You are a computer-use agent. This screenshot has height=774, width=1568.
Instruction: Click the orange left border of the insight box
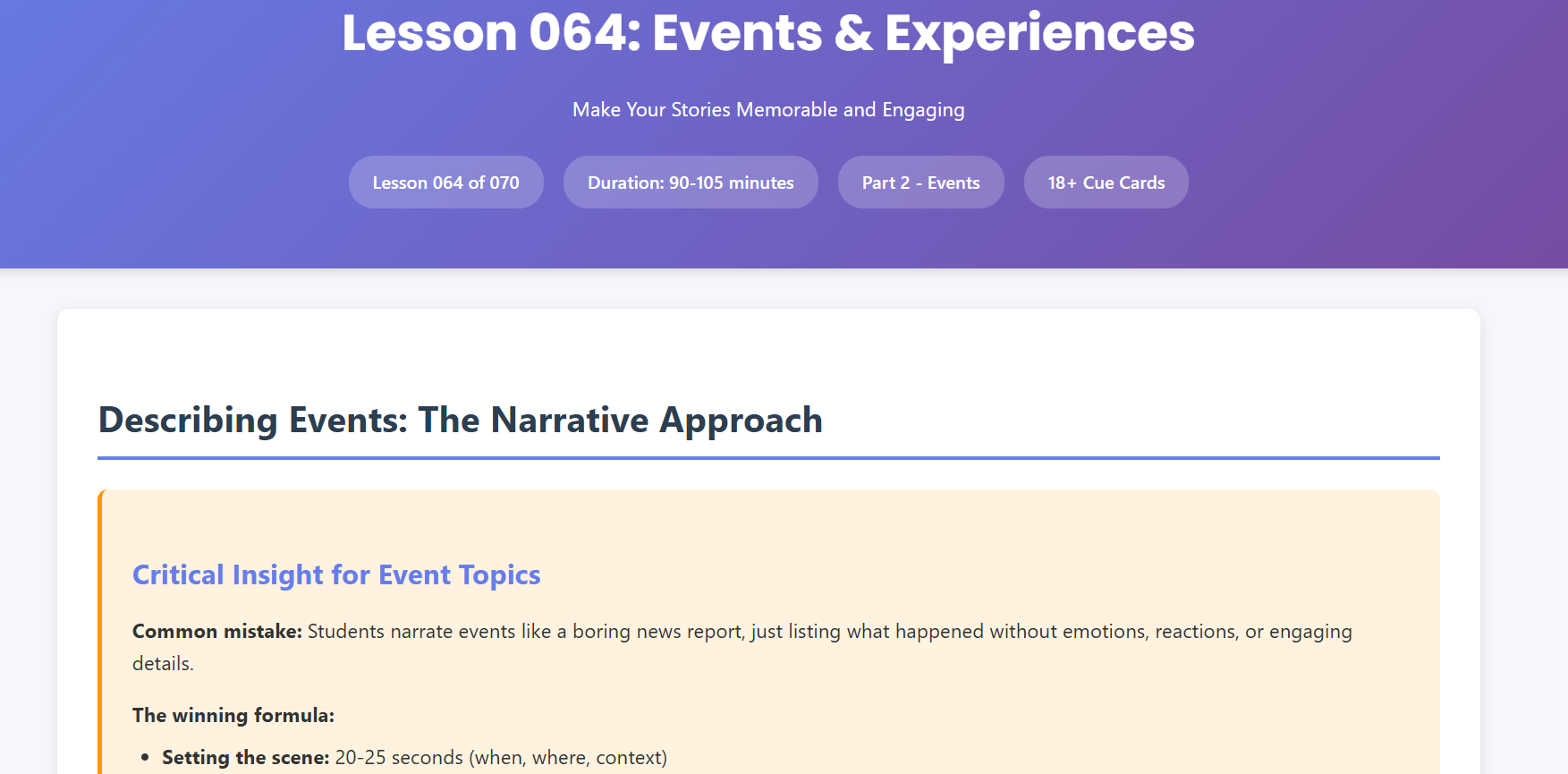[101, 626]
